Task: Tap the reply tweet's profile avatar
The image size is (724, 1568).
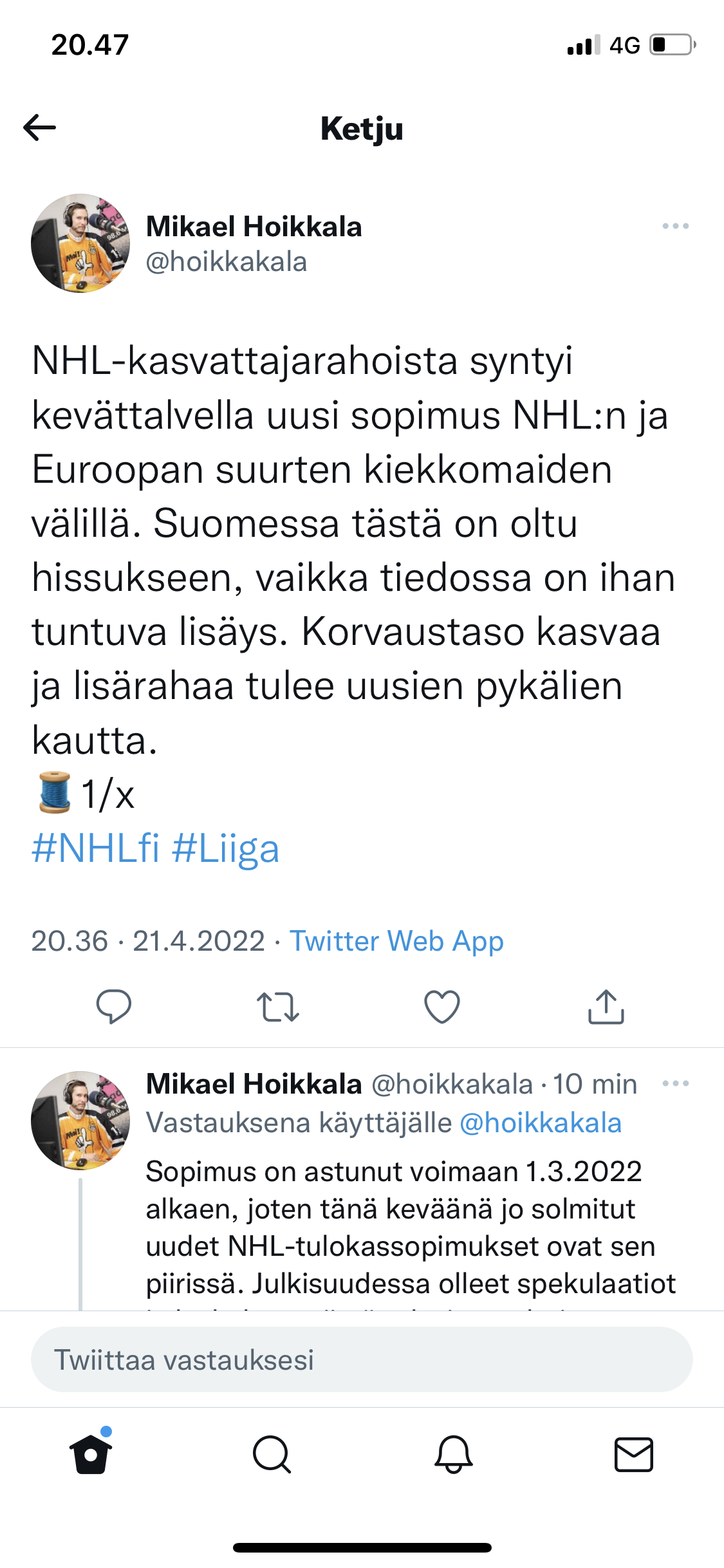Action: tap(80, 1120)
